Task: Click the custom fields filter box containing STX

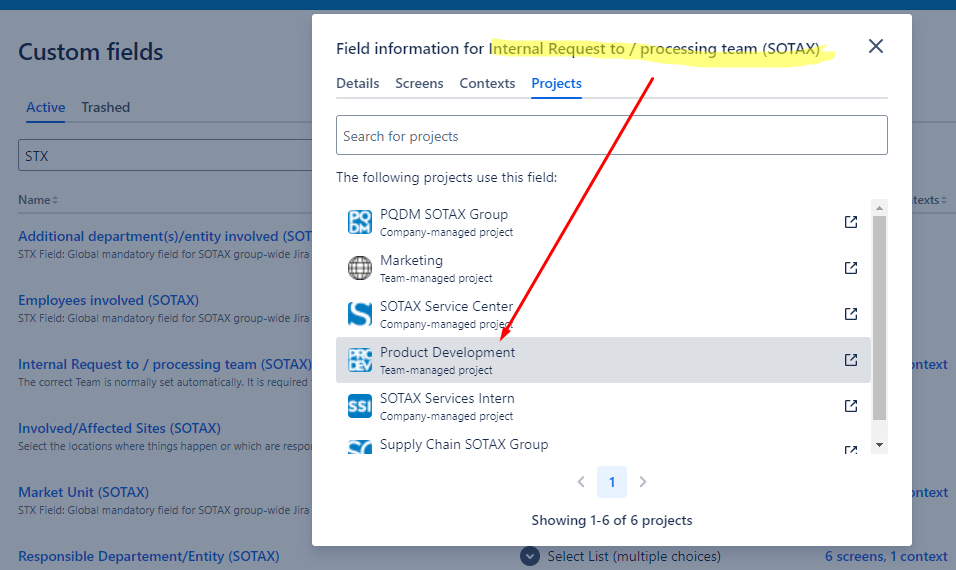Action: tap(165, 155)
